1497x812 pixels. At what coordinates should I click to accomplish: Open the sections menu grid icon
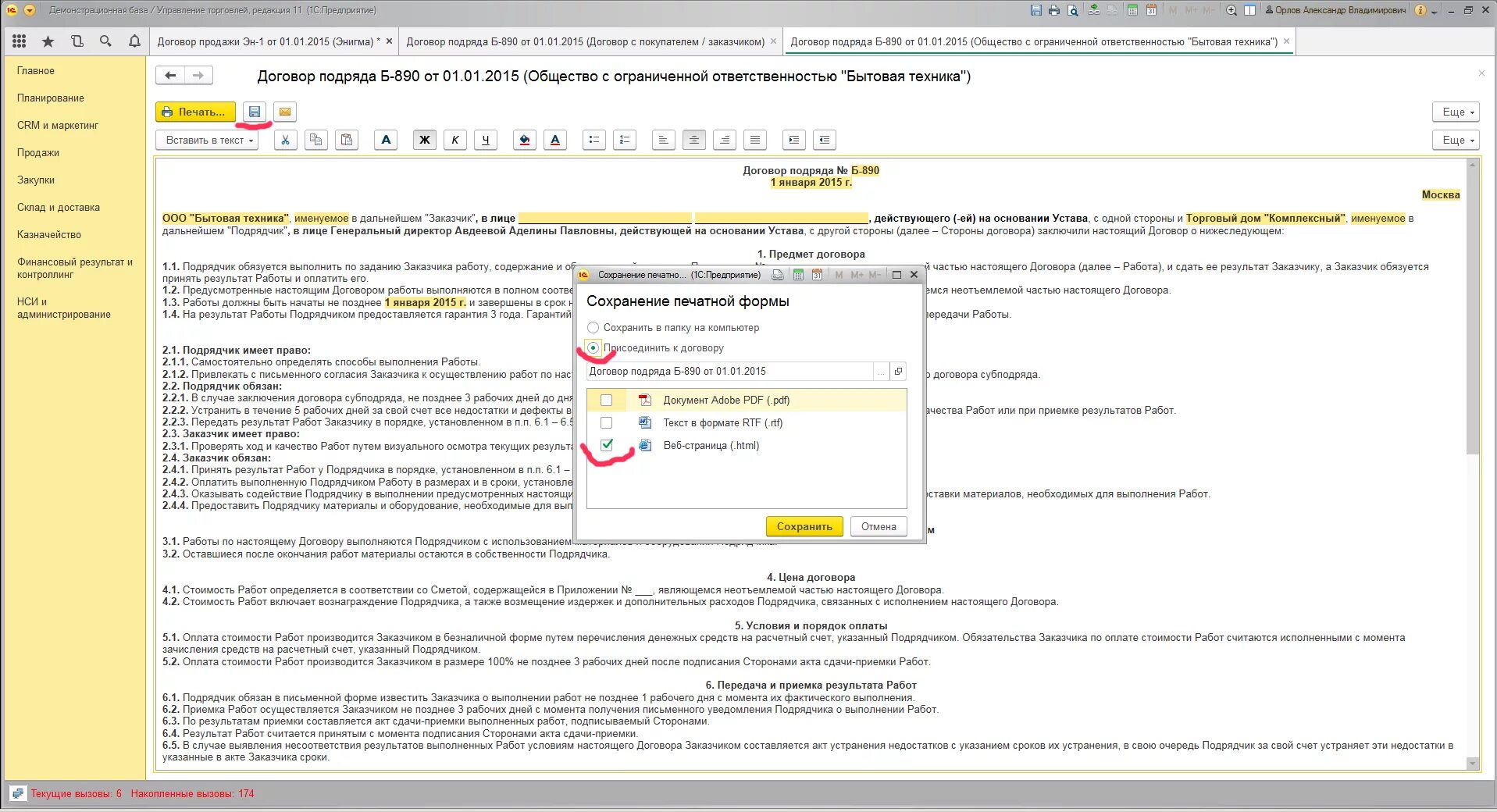pos(20,41)
